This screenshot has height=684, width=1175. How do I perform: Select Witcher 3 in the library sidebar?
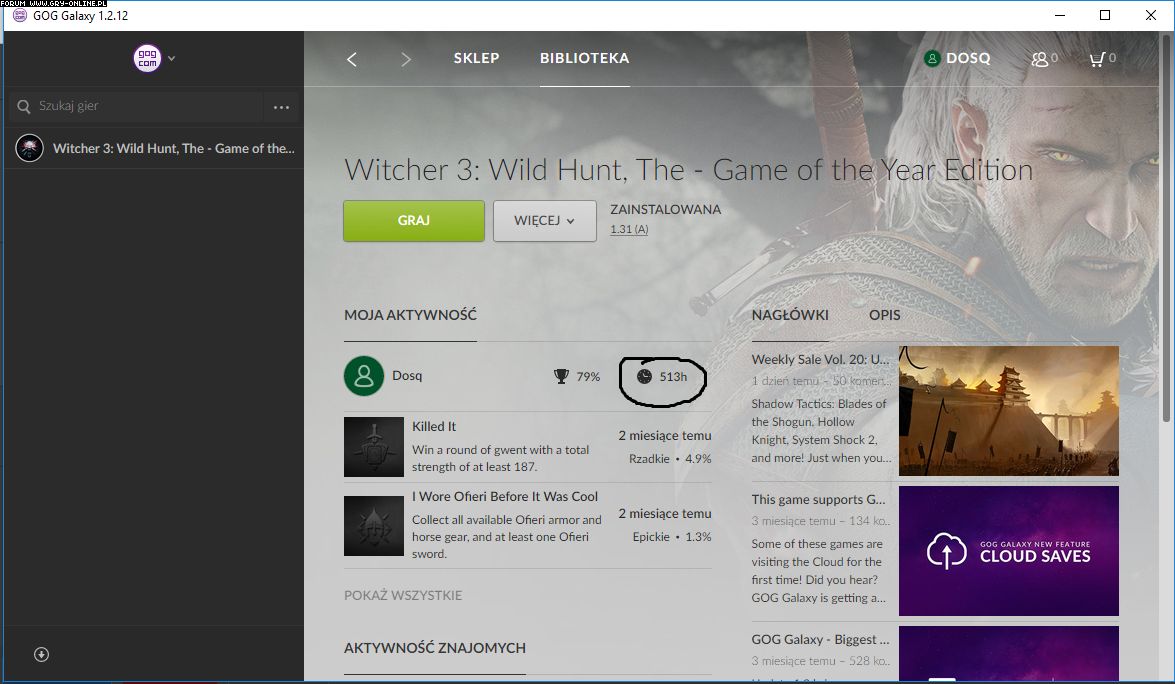pyautogui.click(x=160, y=148)
